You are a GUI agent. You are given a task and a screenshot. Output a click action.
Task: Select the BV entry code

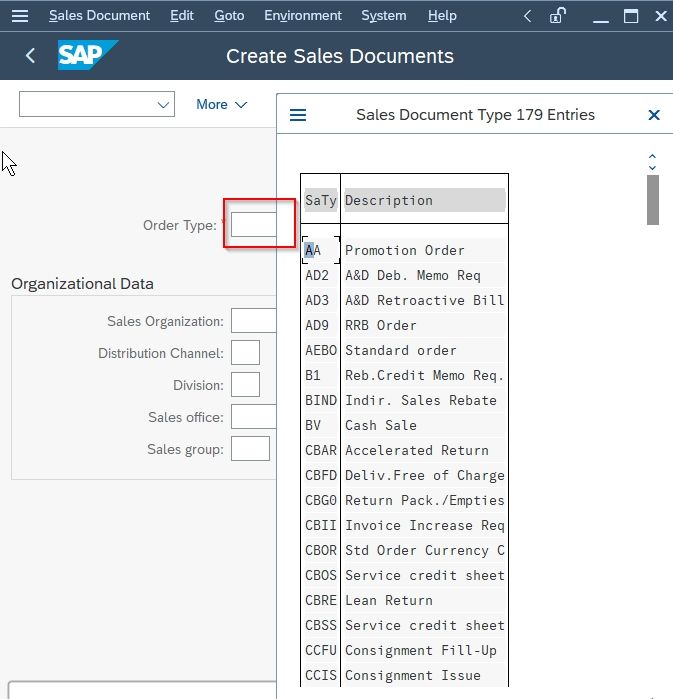point(313,425)
